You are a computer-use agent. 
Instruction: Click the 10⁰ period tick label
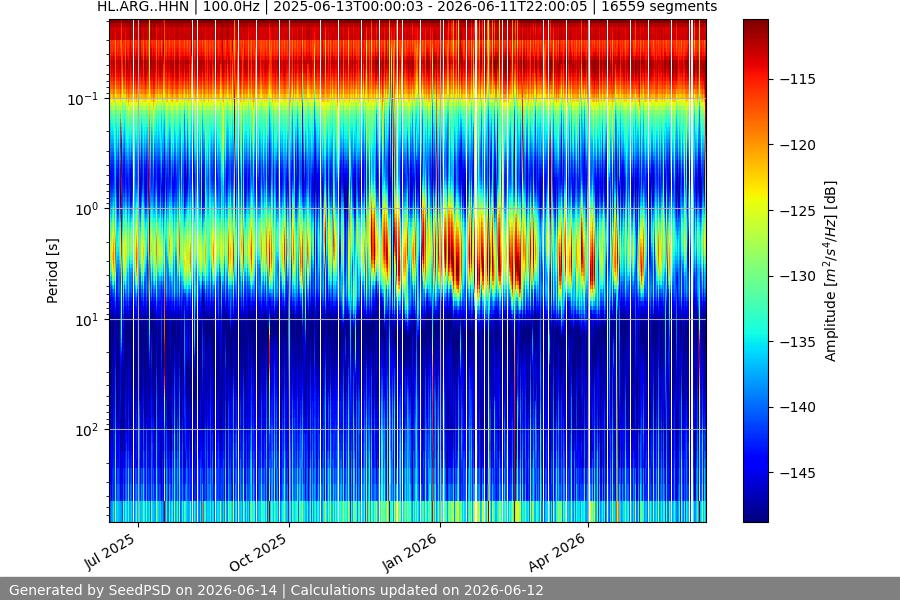(x=86, y=210)
